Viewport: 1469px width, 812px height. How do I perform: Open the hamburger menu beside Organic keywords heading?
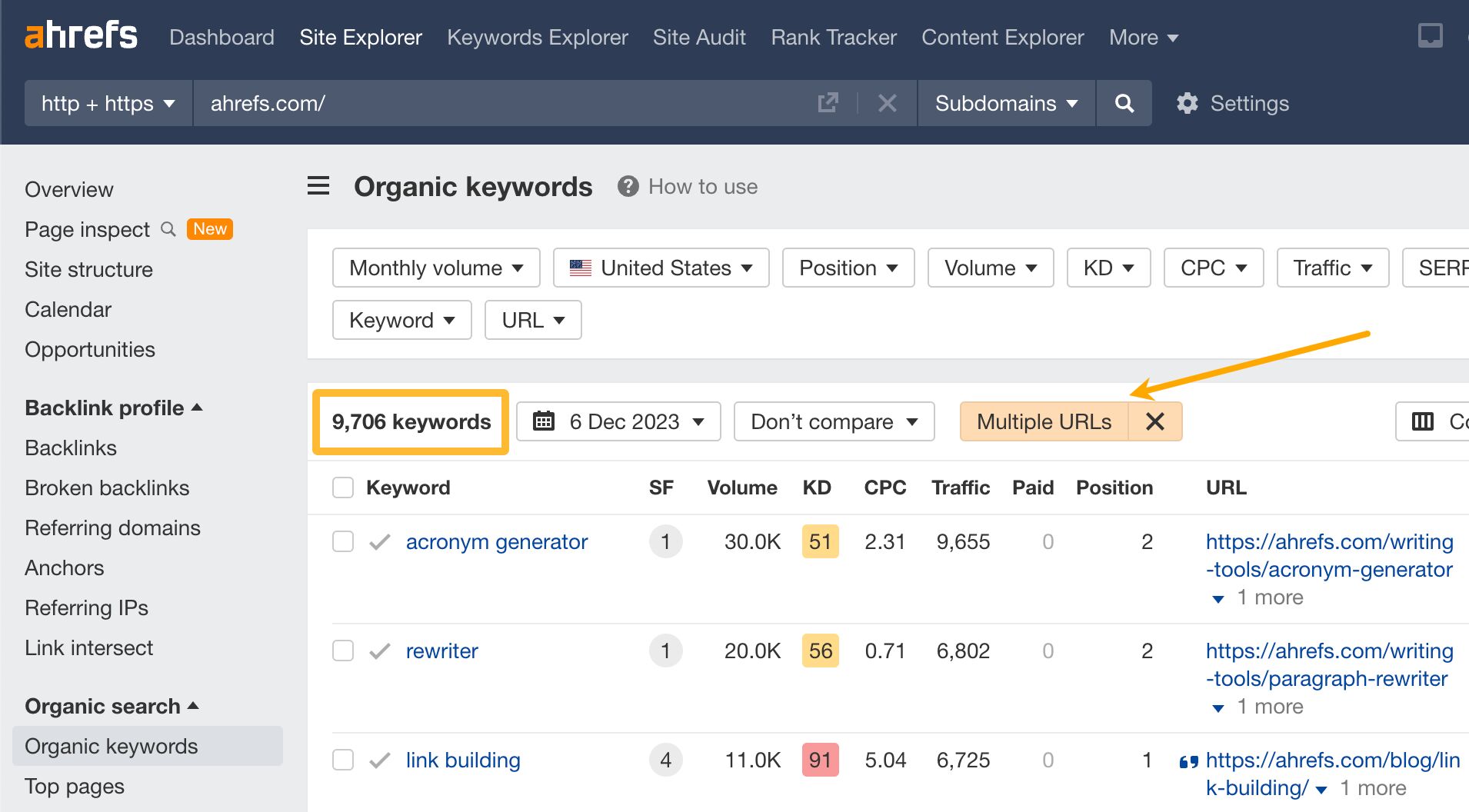(x=318, y=185)
